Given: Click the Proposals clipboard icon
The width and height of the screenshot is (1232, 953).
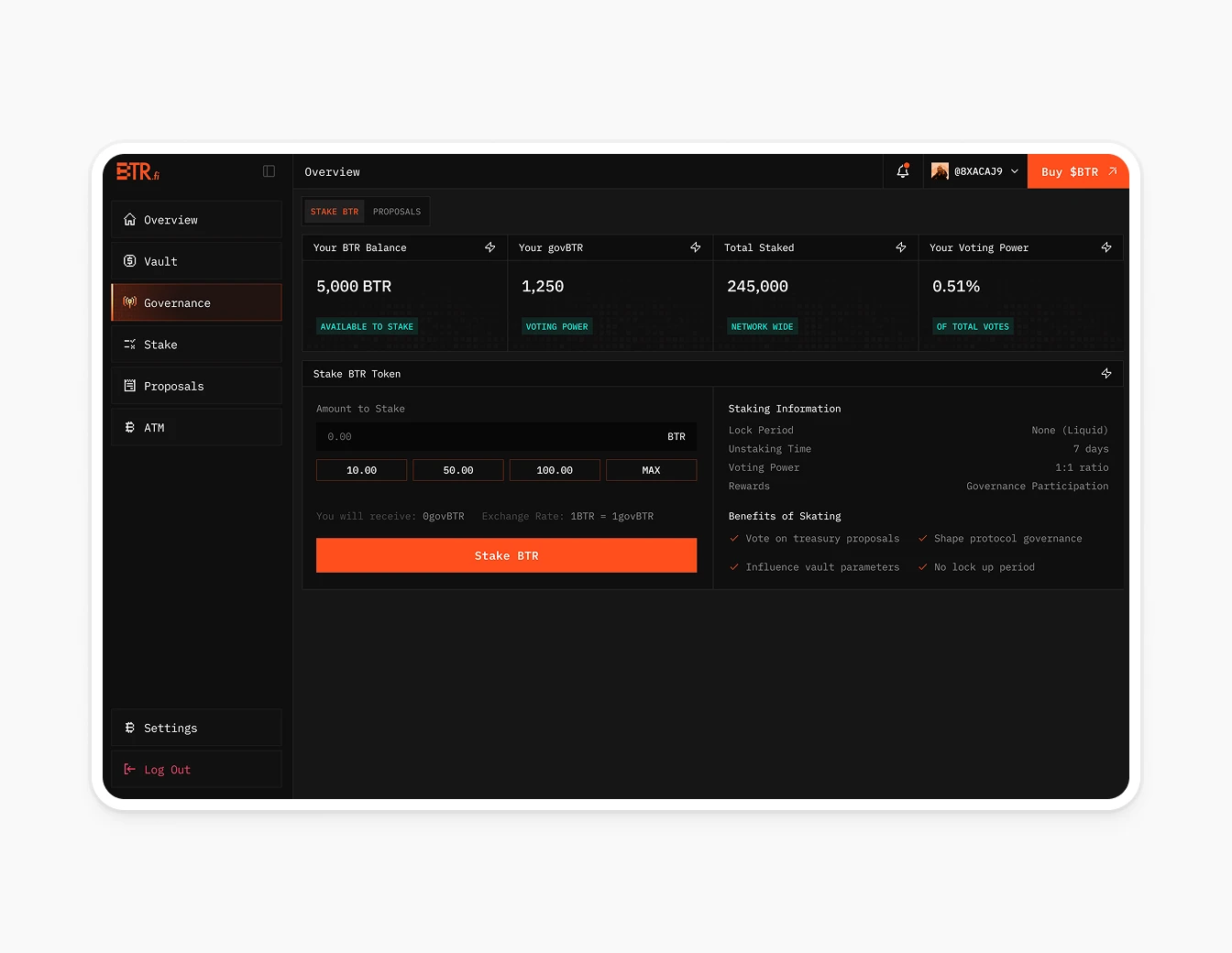Looking at the screenshot, I should click(129, 386).
